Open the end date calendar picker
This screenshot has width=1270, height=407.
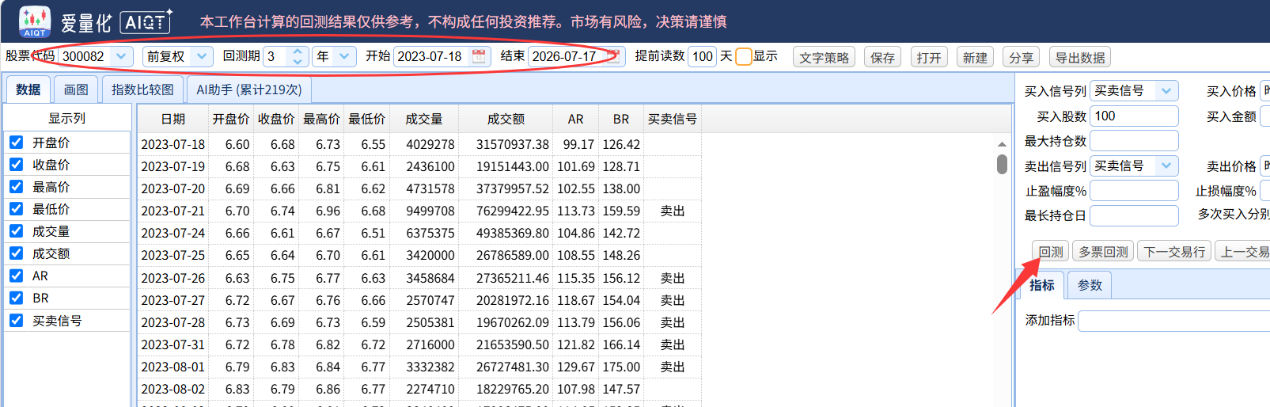[614, 56]
